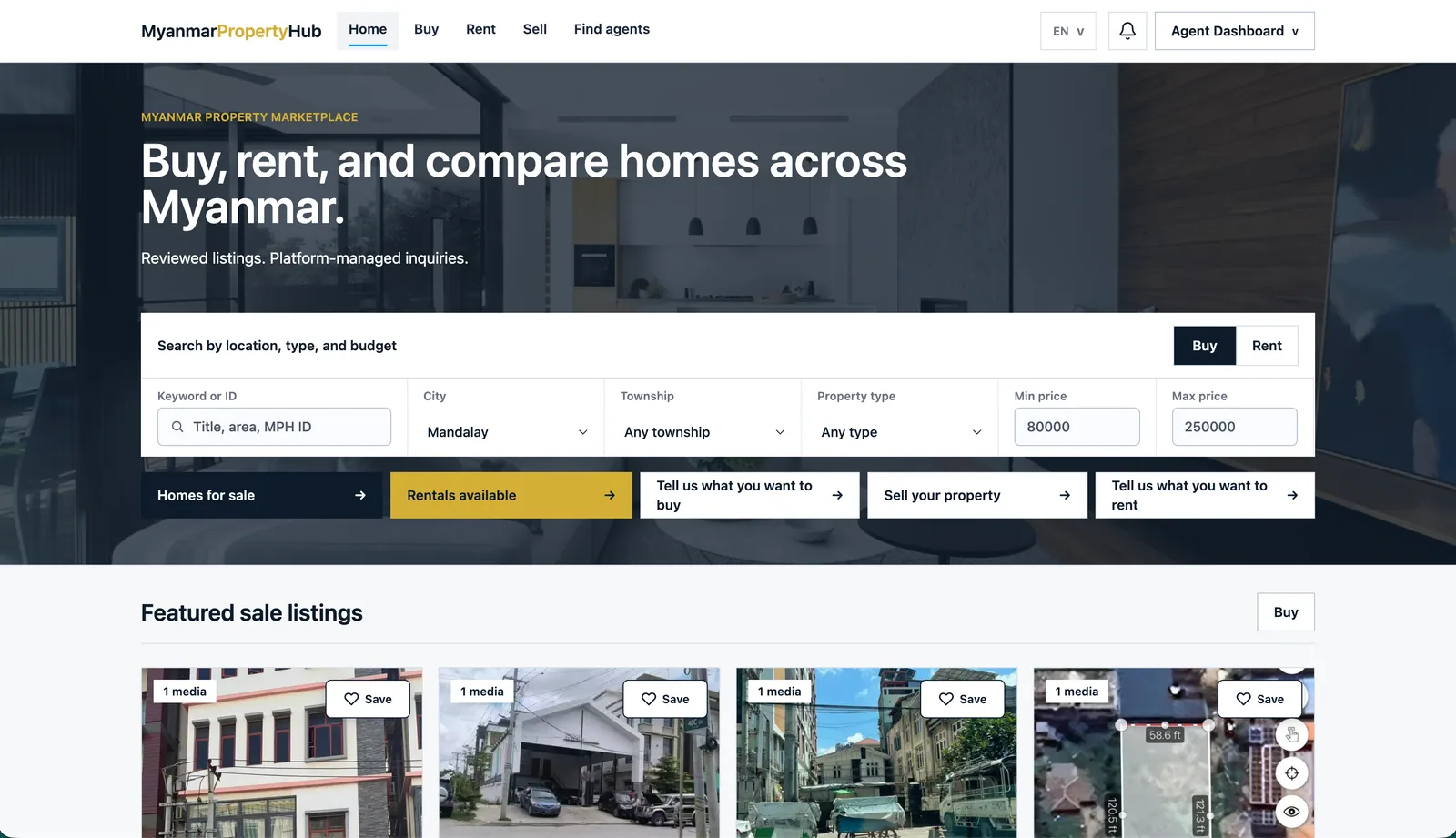Click the Homes for sale button
Screen dimensions: 1456x838
(x=262, y=495)
